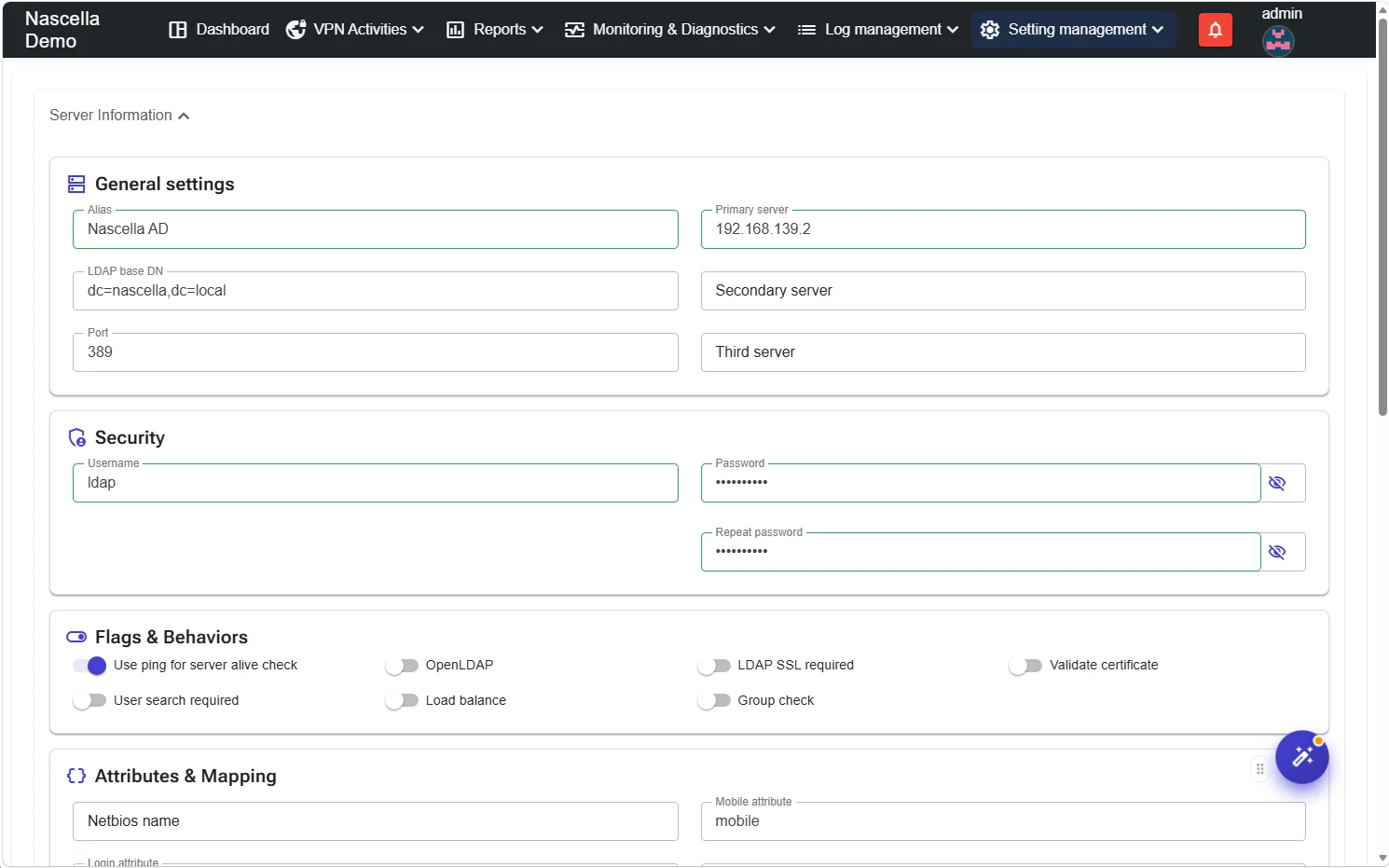Click the page vertical scrollbar

pos(1382,216)
